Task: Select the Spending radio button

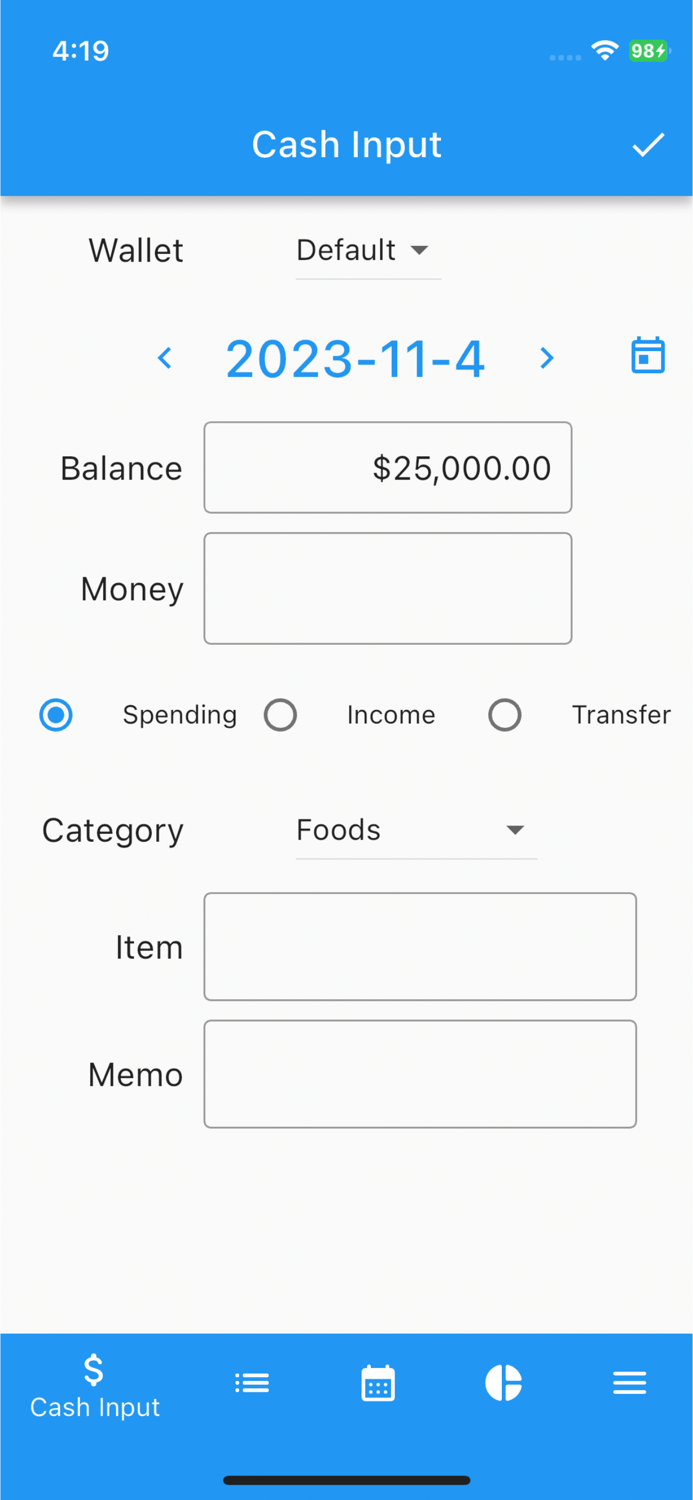Action: click(56, 714)
